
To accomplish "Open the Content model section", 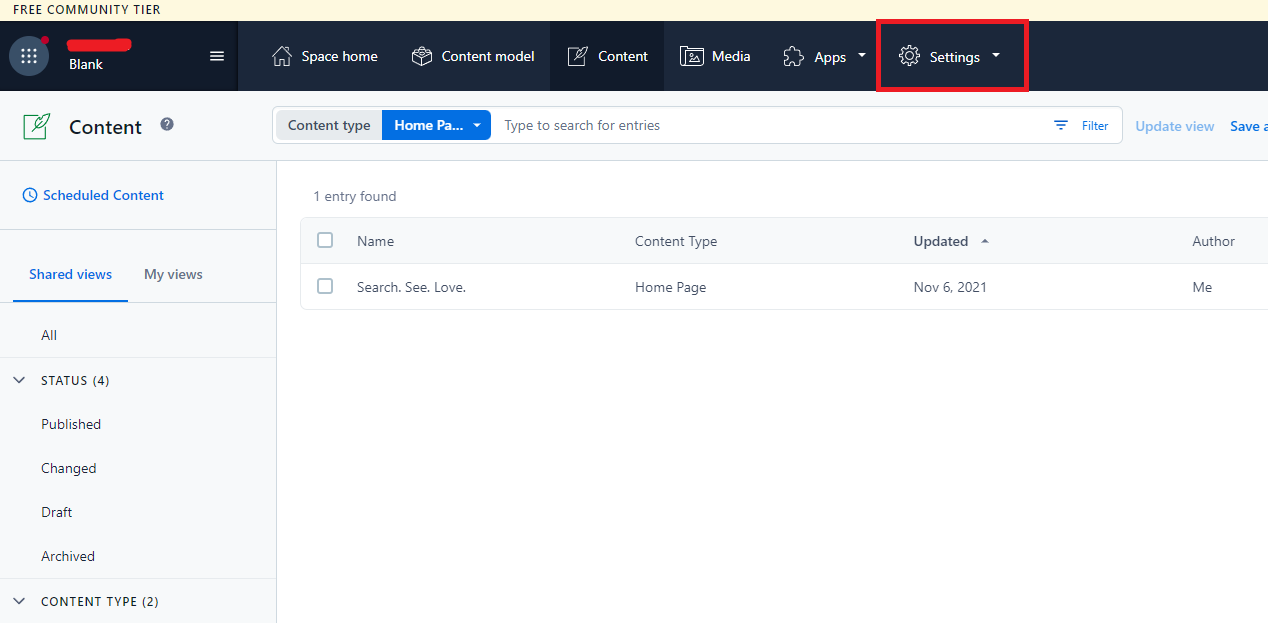I will point(472,56).
